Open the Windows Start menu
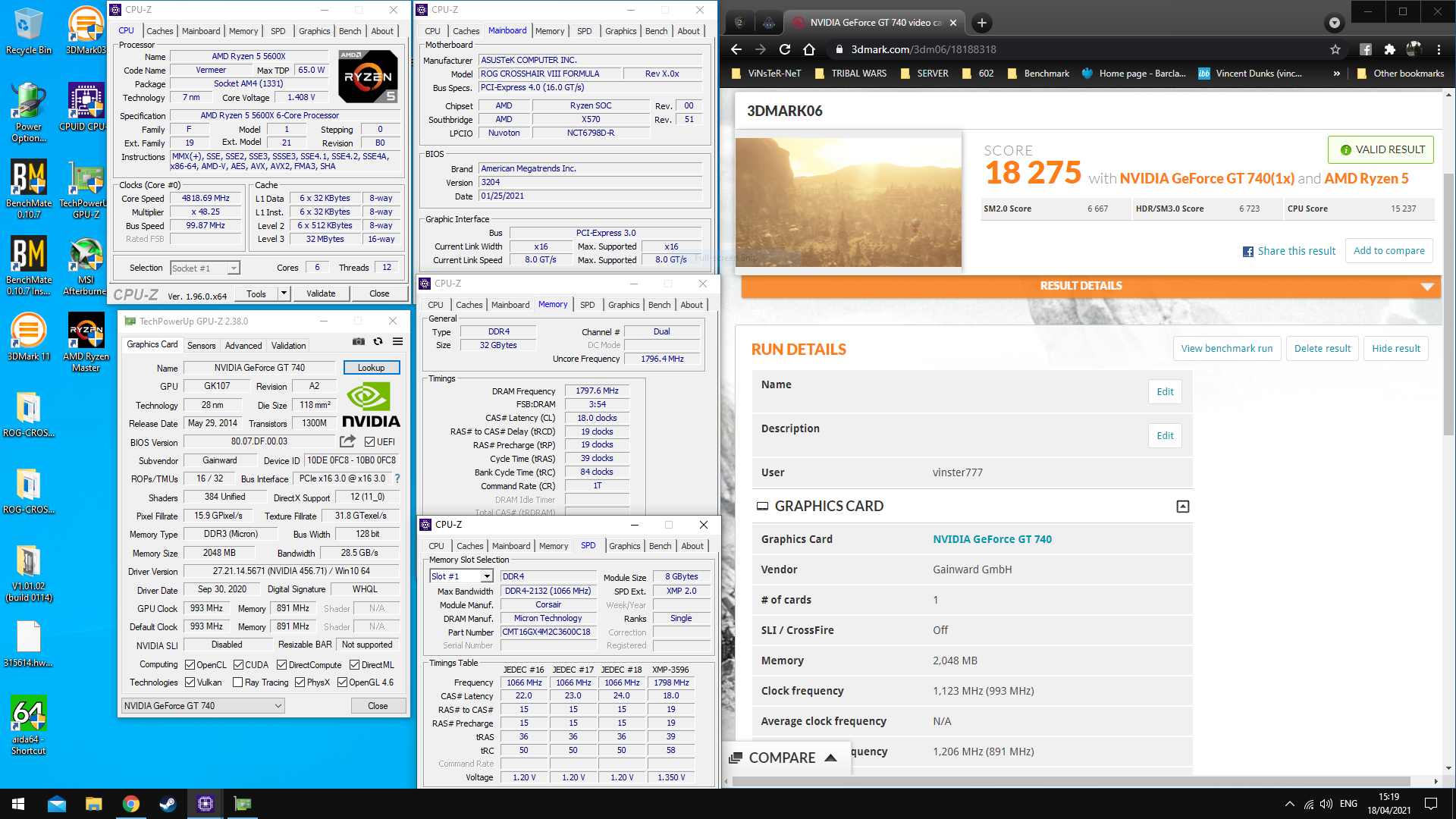The height and width of the screenshot is (819, 1456). pos(18,804)
